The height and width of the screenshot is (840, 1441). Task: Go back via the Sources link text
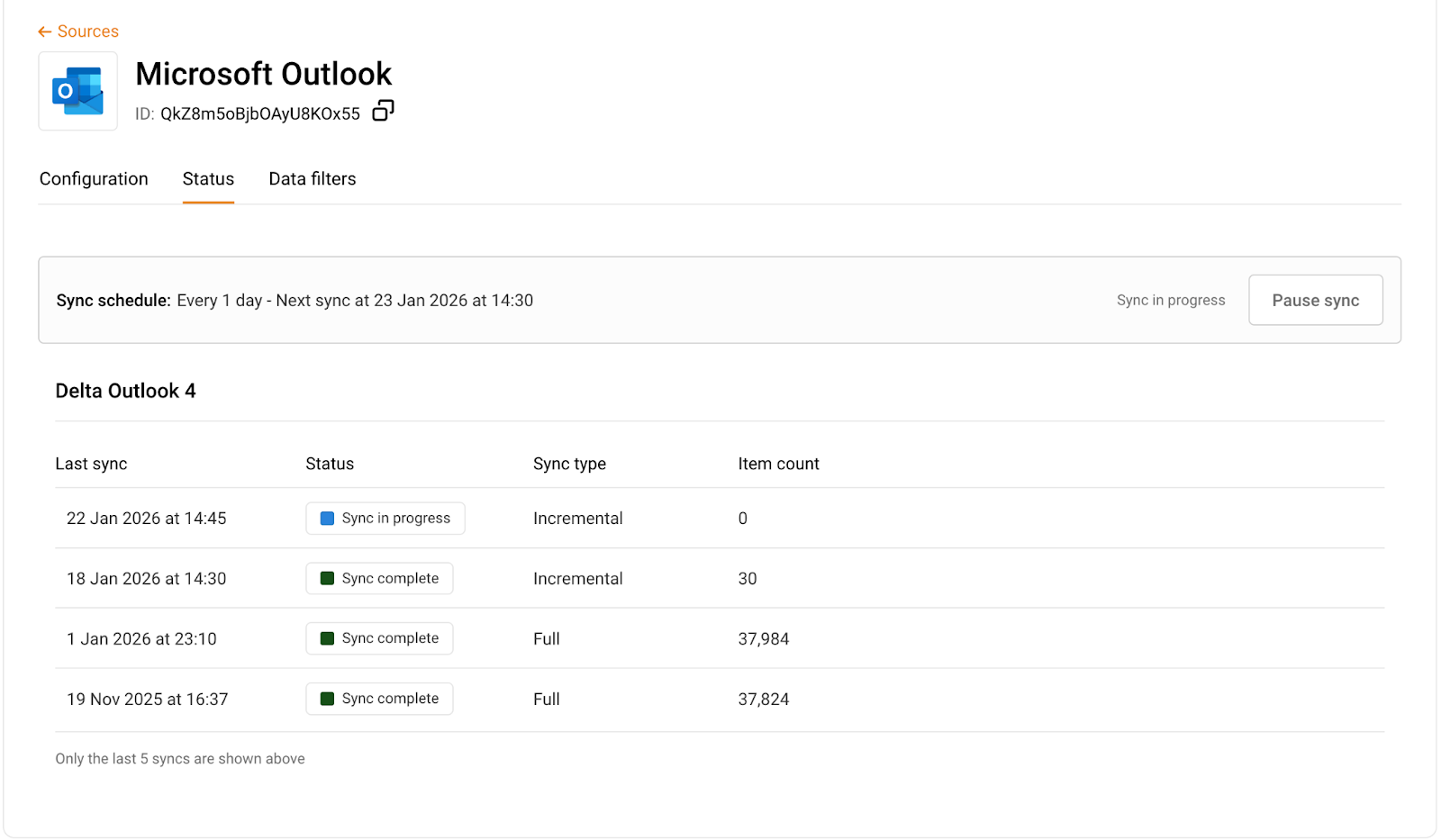coord(87,32)
